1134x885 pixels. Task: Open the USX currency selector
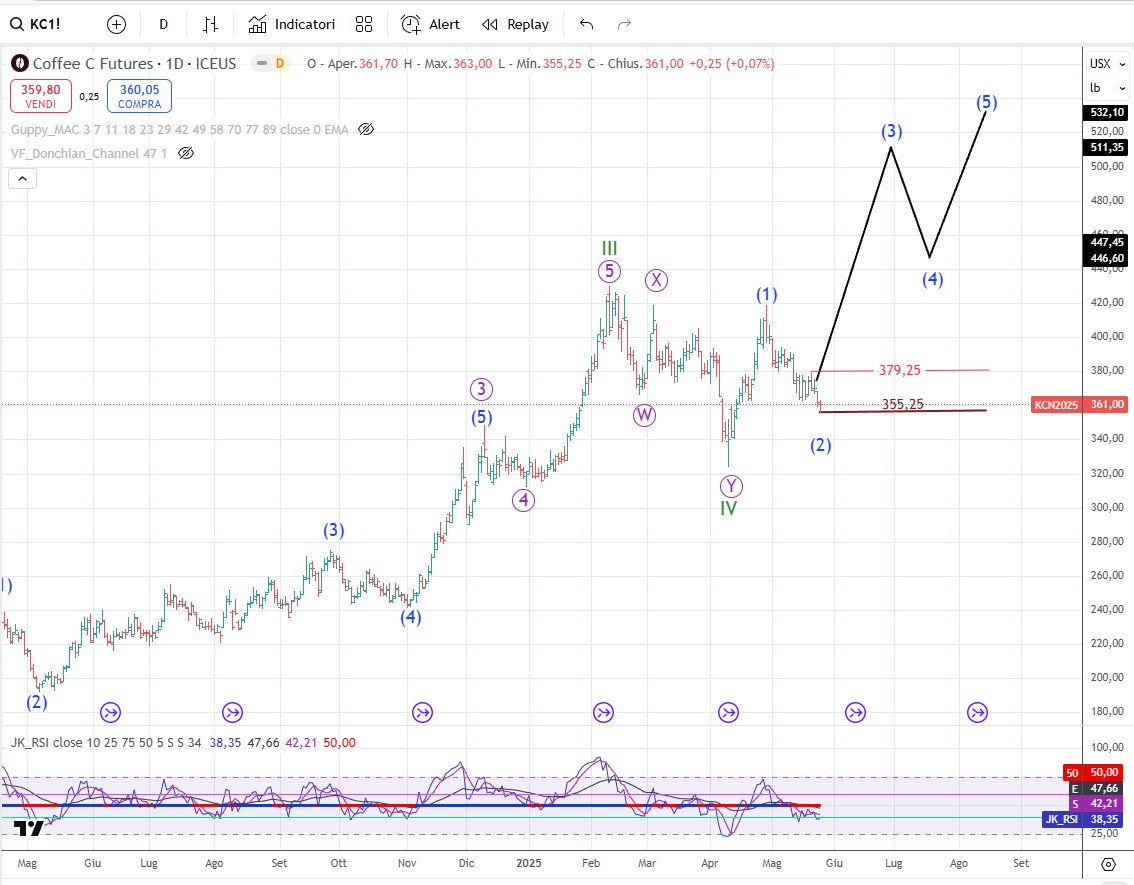(1099, 63)
